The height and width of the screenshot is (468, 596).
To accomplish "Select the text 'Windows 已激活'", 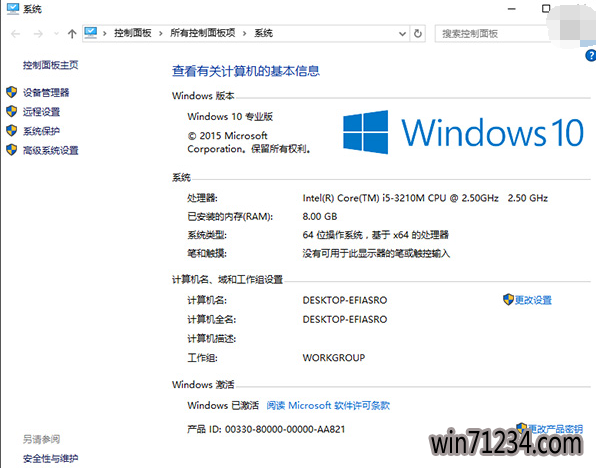I will coord(223,406).
